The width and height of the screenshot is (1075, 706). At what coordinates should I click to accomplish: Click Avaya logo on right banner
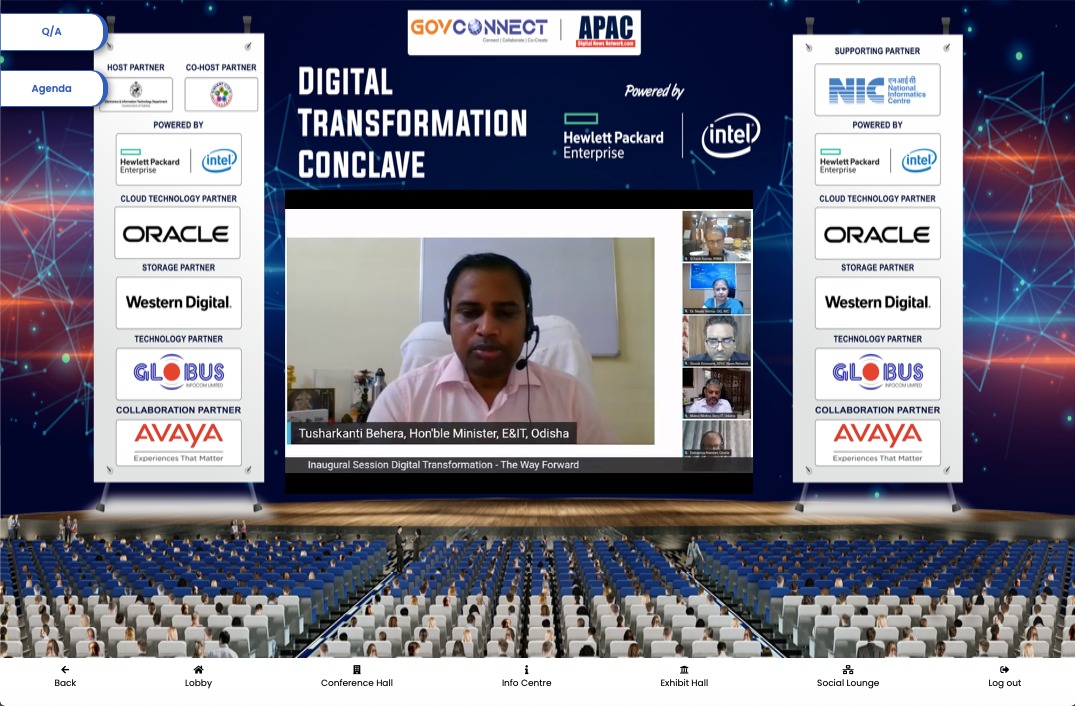click(878, 443)
